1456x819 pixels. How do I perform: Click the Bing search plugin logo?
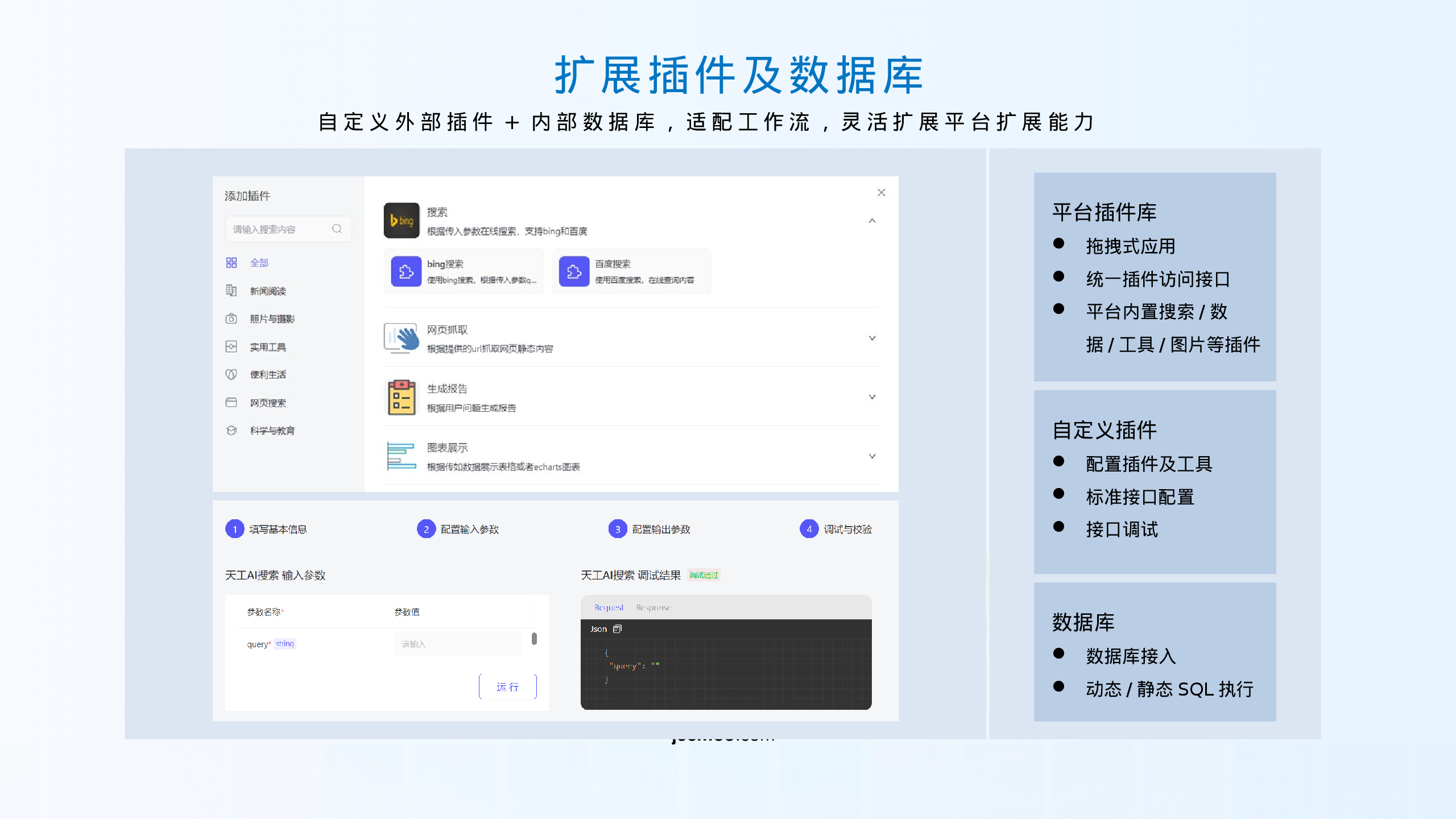click(x=402, y=221)
